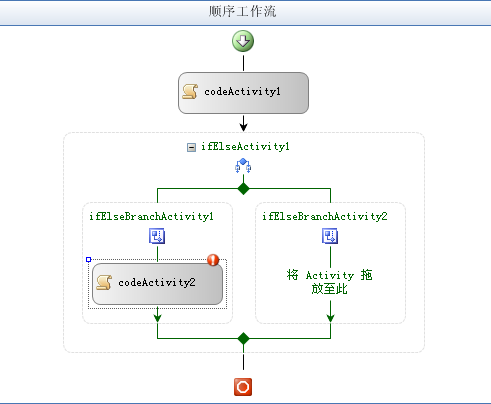Click the top green diamond split connector
This screenshot has width=491, height=404.
point(244,189)
